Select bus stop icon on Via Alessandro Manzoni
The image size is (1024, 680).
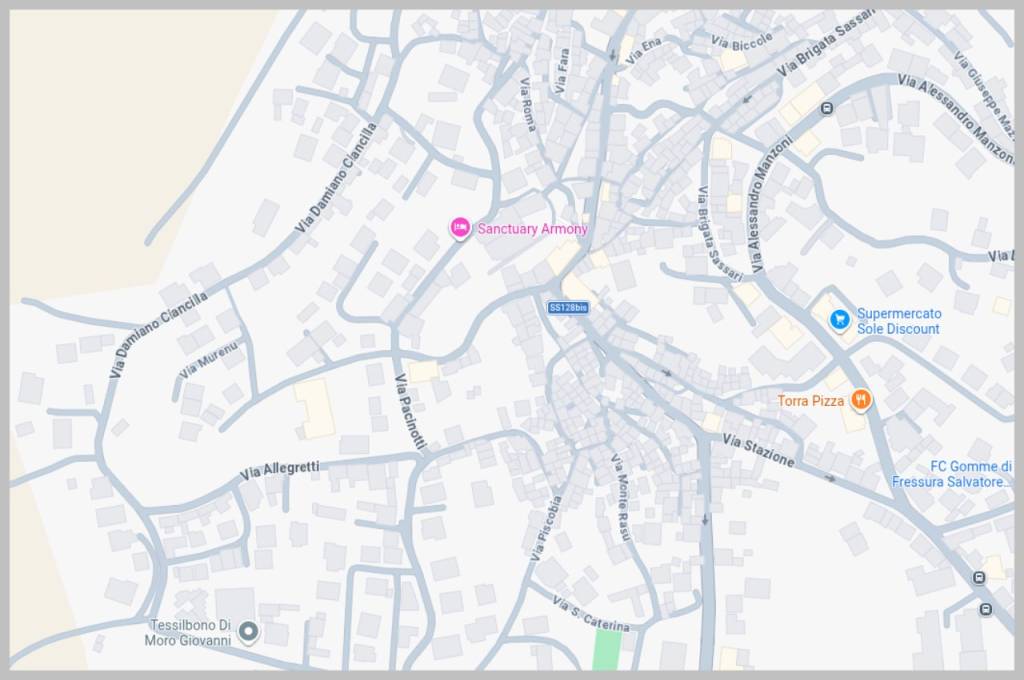[x=827, y=108]
